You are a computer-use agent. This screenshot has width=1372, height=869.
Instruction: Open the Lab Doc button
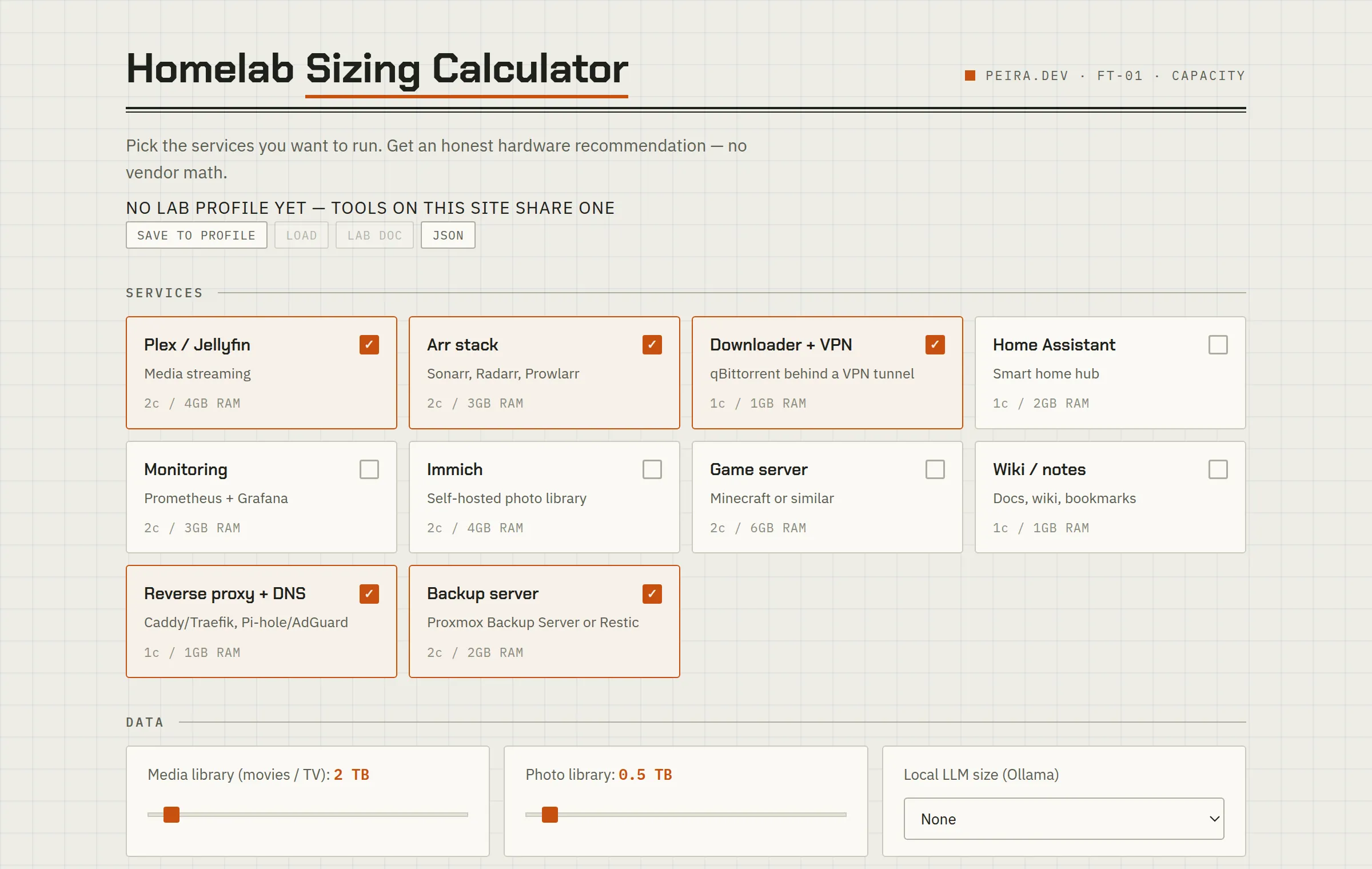click(x=374, y=235)
